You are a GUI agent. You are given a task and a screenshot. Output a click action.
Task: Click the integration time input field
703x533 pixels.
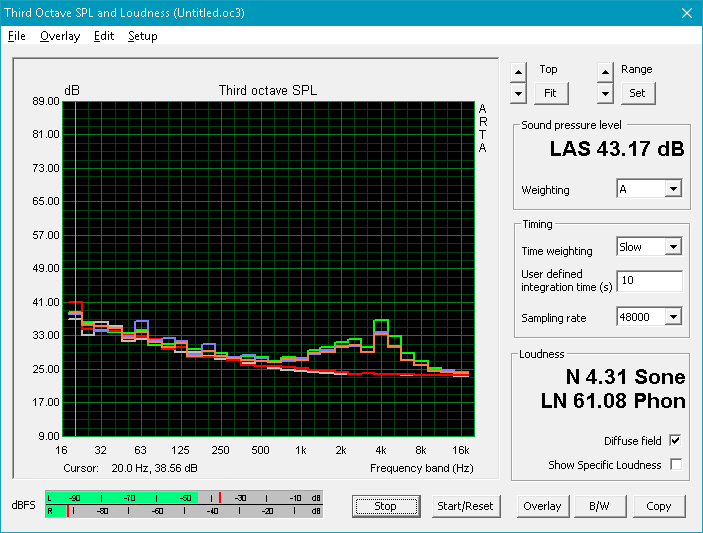649,281
